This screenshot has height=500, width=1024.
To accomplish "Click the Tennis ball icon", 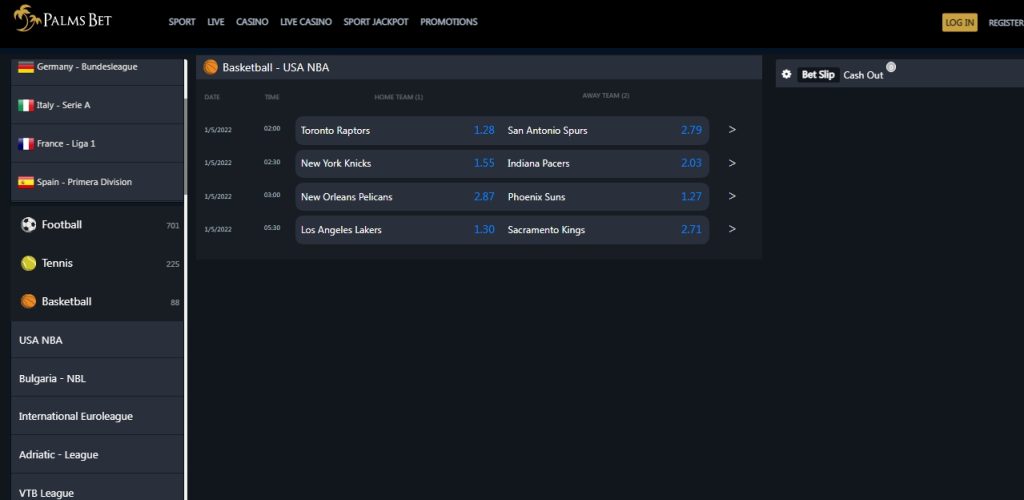I will tap(29, 263).
